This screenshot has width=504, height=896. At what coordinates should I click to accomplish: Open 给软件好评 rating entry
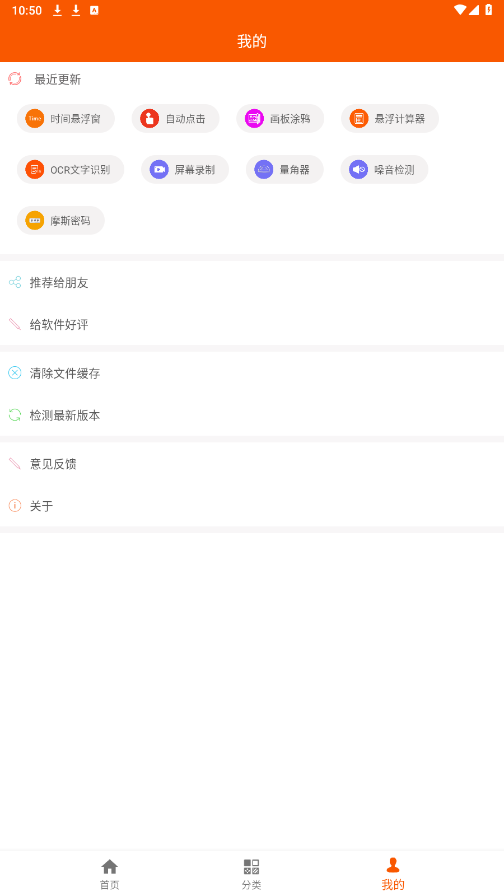pos(252,325)
